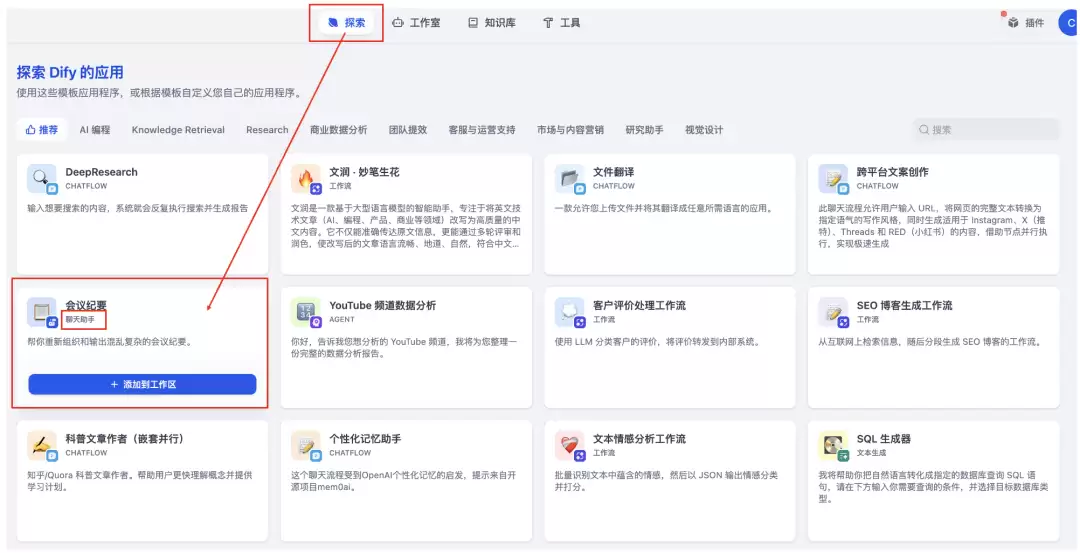Filter by 商业数据分析 category

338,129
